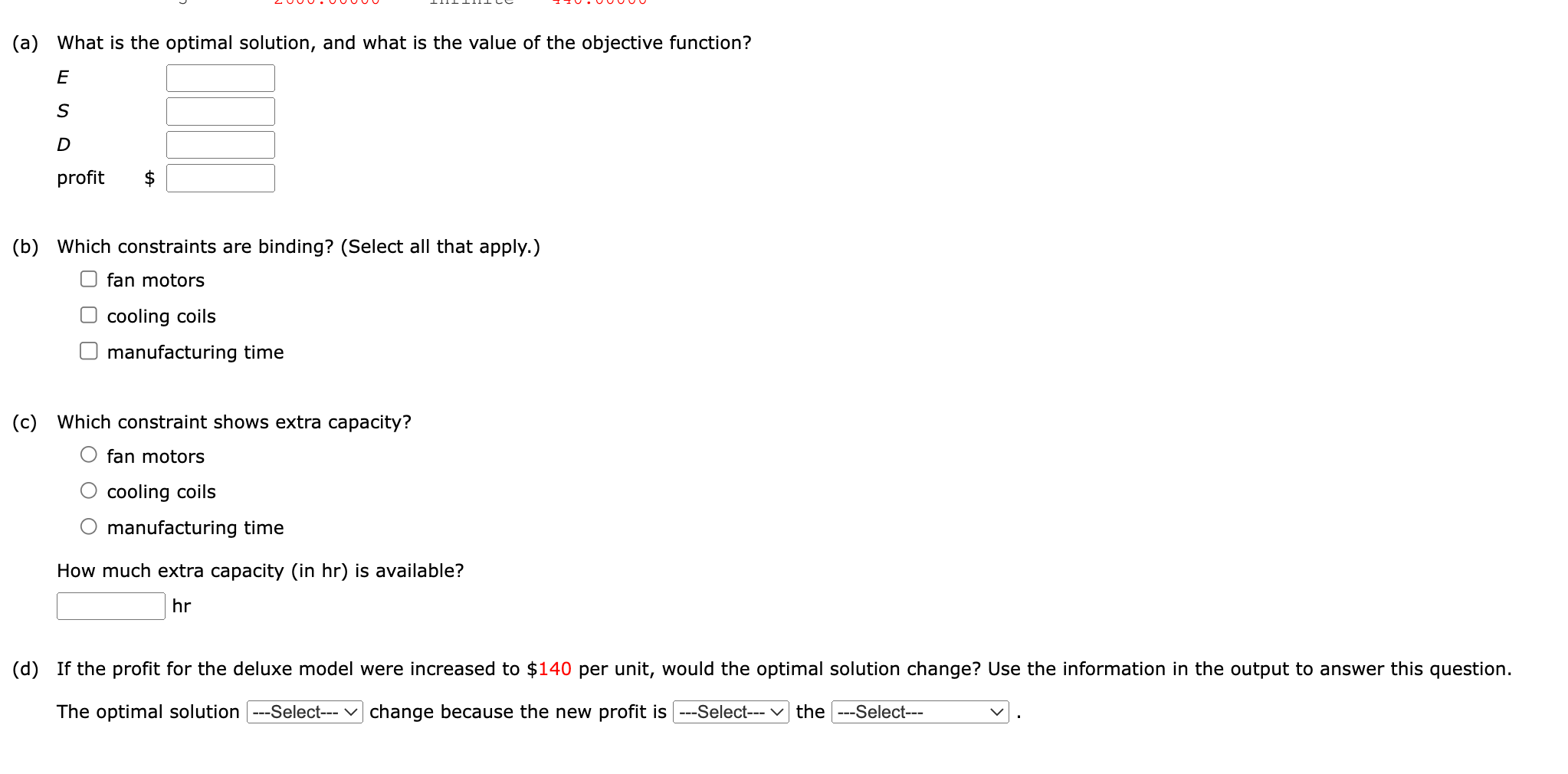Click the profit dollar amount input box
The width and height of the screenshot is (1568, 774).
(x=221, y=178)
